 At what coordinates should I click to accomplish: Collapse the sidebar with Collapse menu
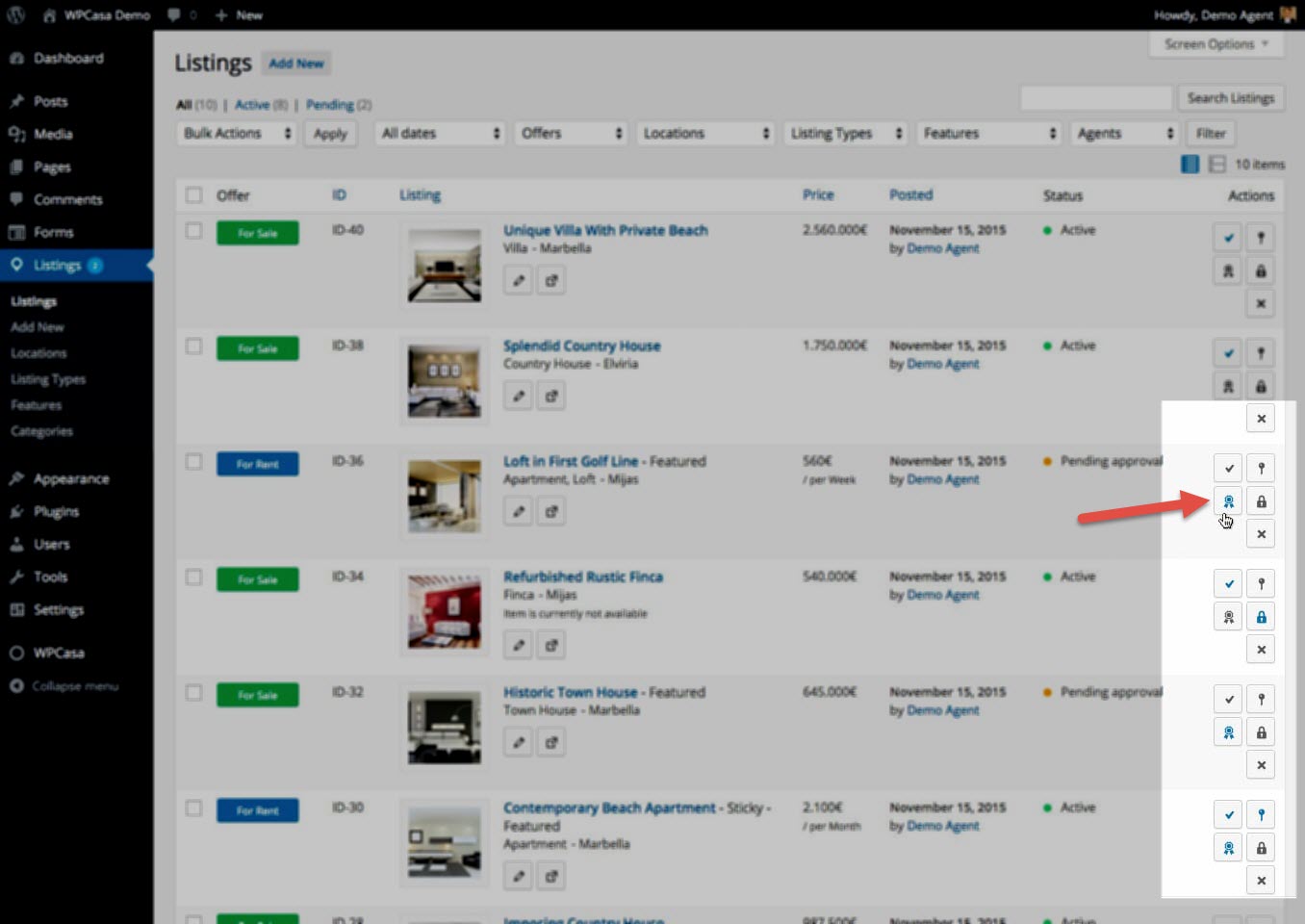click(x=64, y=686)
